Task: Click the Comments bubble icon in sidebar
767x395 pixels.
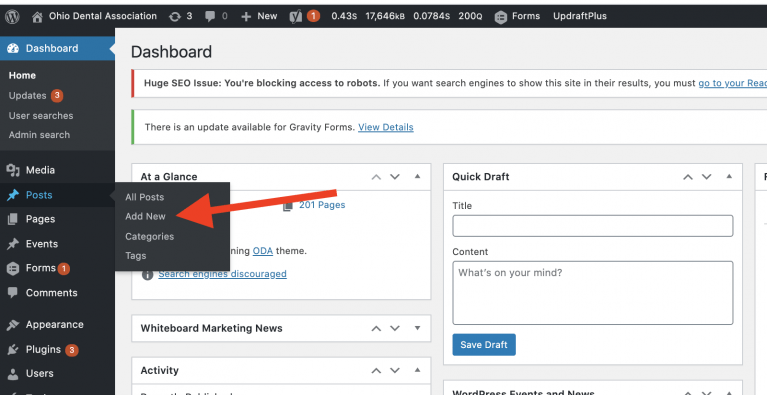Action: (x=13, y=293)
